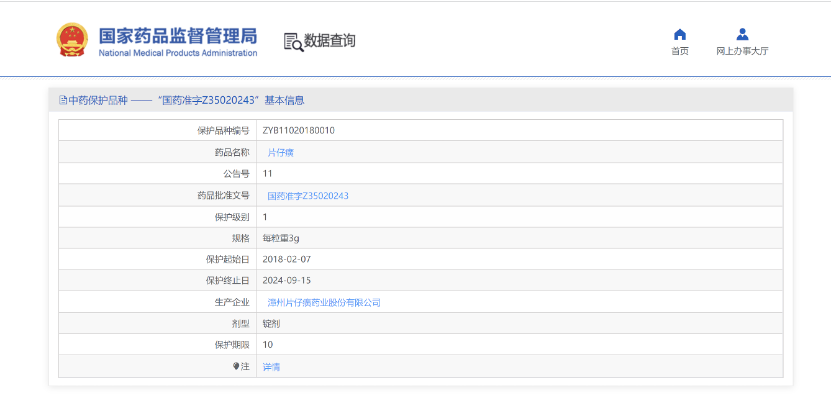Screen dimensions: 832x398
Task: Click the 药品名称 field label
Action: pyautogui.click(x=231, y=152)
